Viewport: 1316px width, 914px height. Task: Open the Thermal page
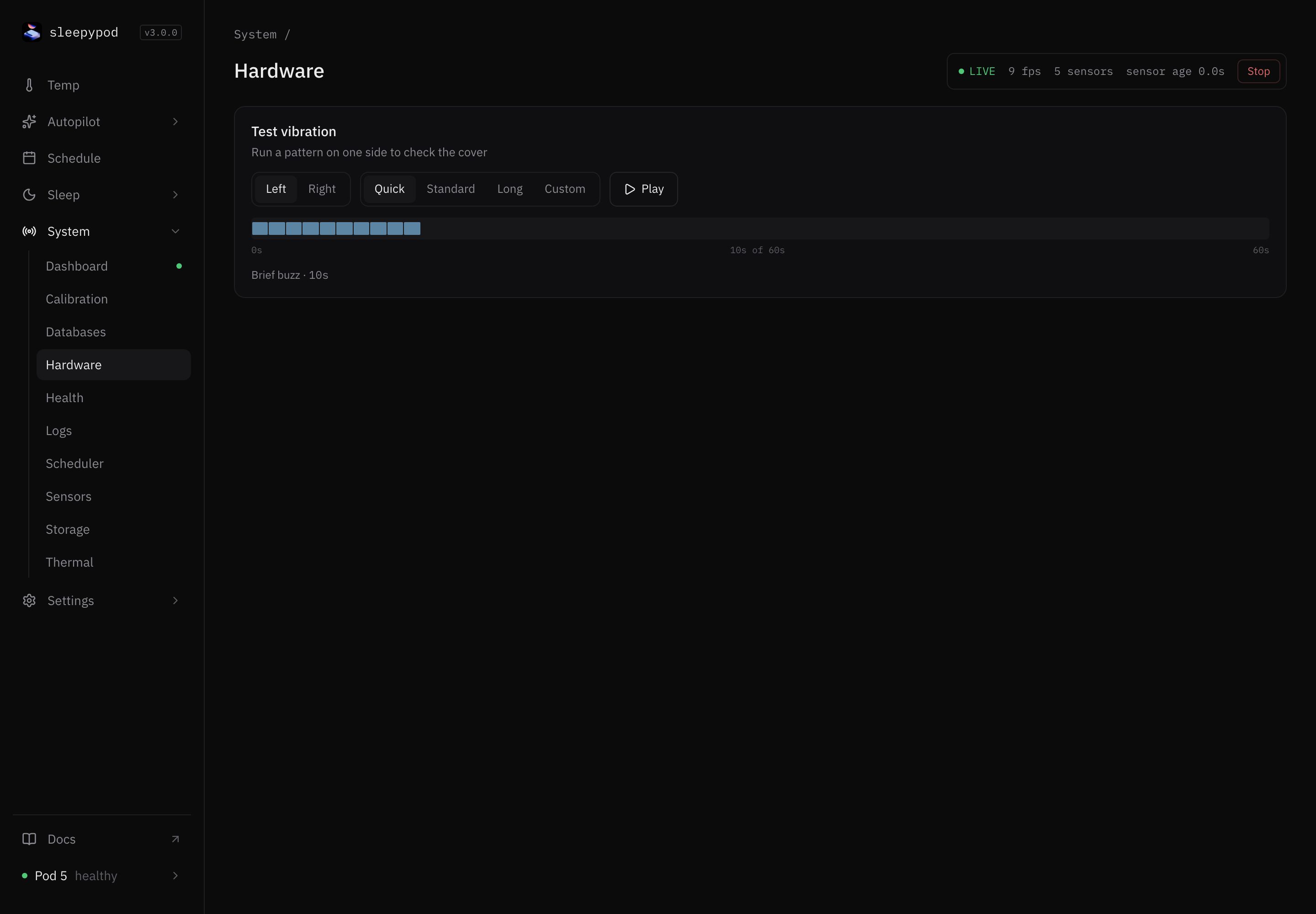[113, 563]
